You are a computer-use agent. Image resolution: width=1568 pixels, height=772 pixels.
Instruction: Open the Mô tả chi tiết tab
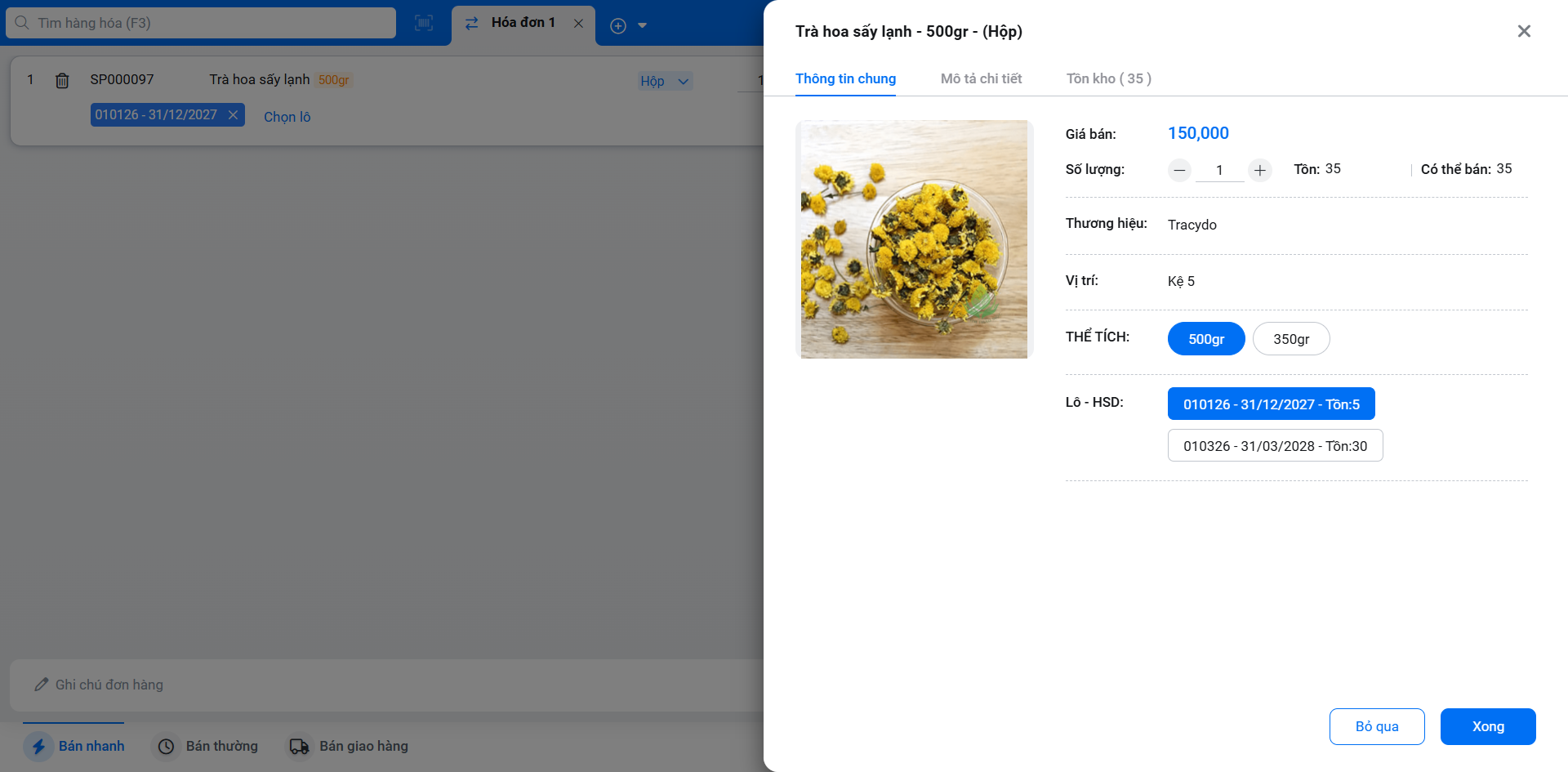pos(981,78)
